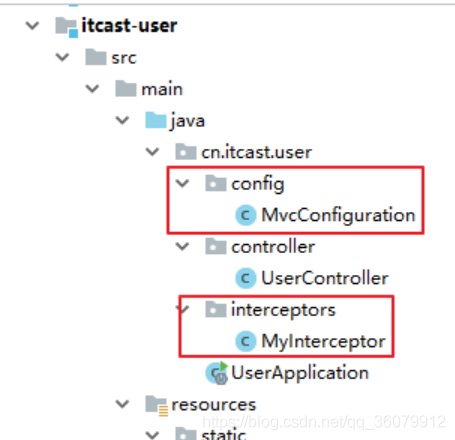Click the itcast-user module folder icon
This screenshot has height=440, width=455.
66,27
